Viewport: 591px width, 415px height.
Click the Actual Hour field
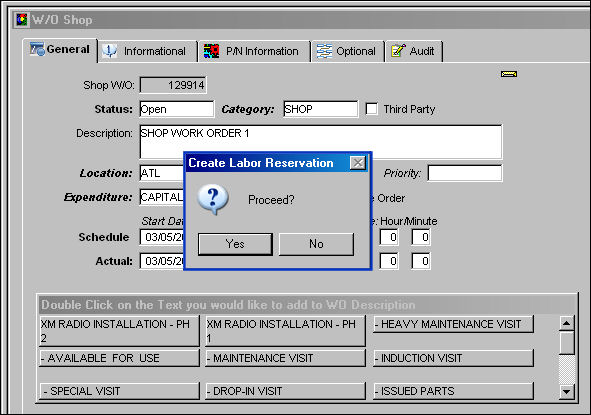(389, 261)
